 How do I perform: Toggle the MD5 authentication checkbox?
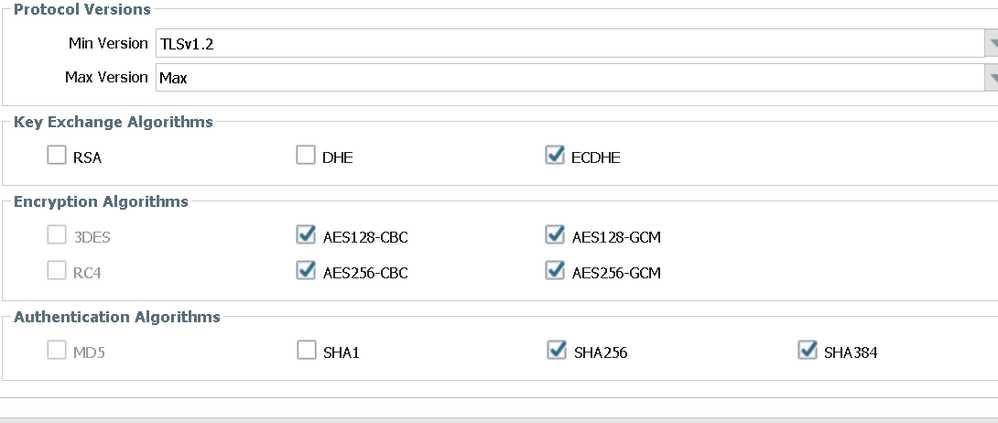point(56,351)
